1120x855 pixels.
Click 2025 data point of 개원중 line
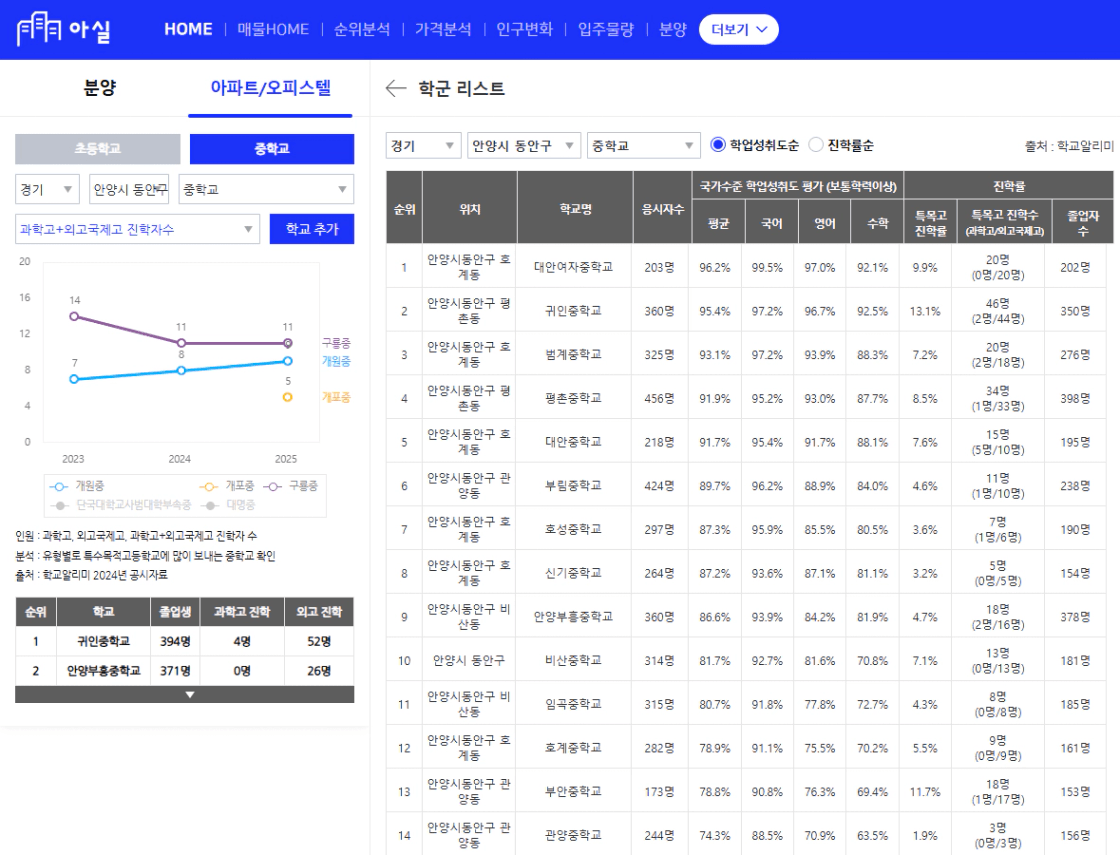pos(287,361)
